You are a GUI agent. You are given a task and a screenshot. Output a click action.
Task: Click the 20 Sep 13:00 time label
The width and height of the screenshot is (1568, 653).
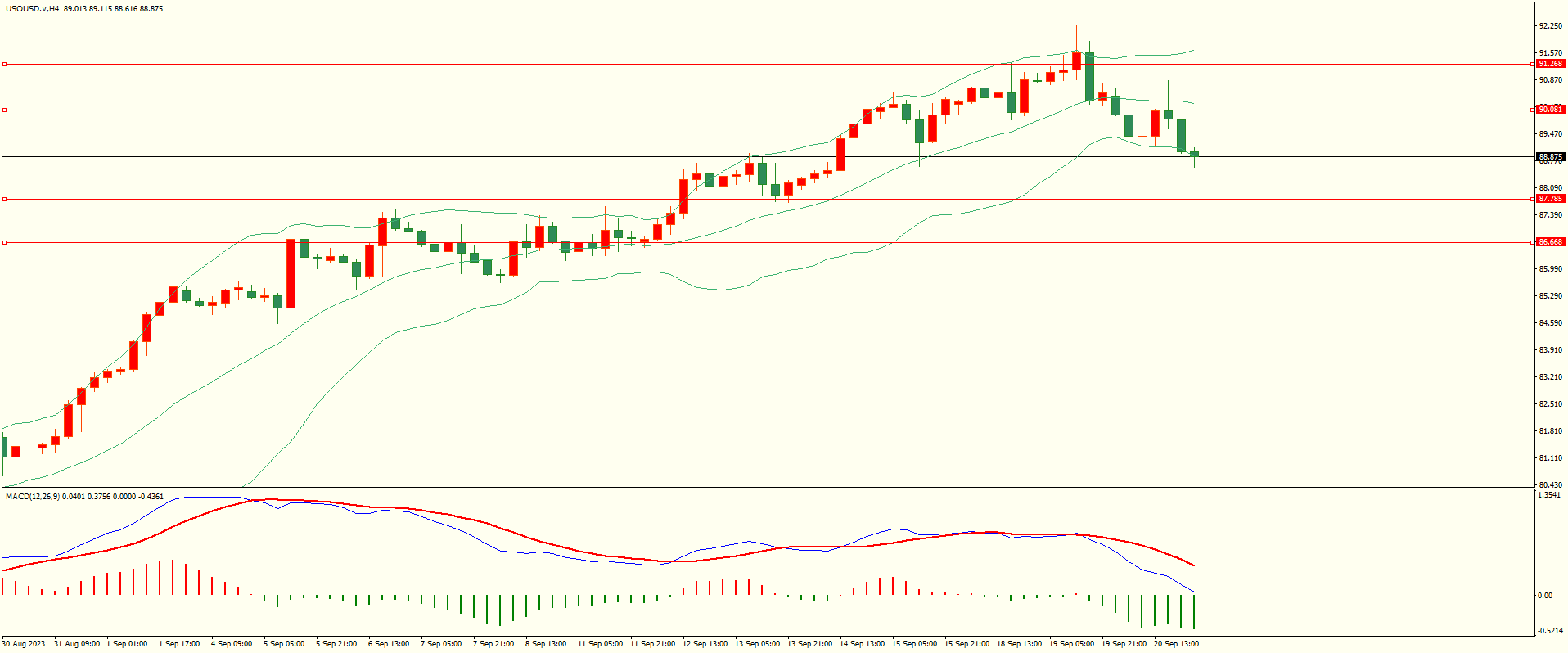click(1177, 644)
